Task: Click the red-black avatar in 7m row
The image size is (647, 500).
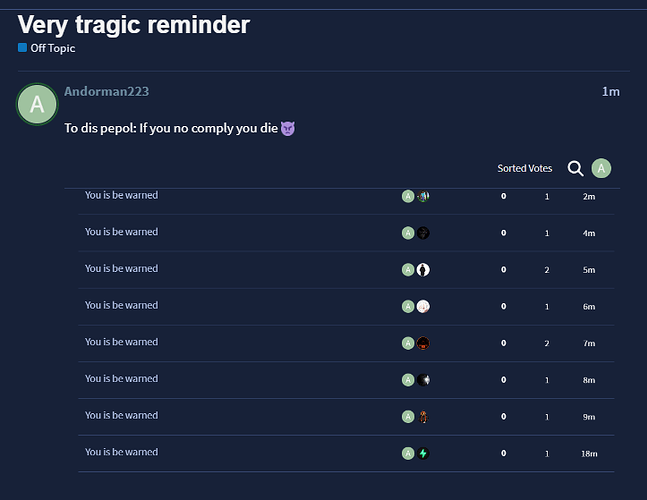Action: 423,343
